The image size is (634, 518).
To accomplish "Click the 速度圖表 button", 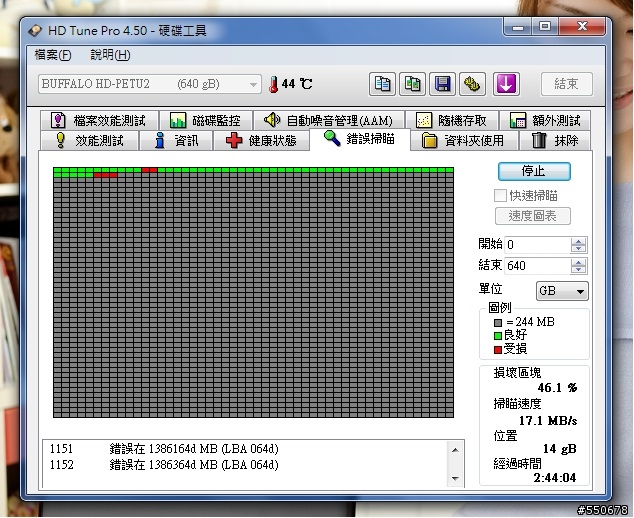I will pyautogui.click(x=533, y=216).
